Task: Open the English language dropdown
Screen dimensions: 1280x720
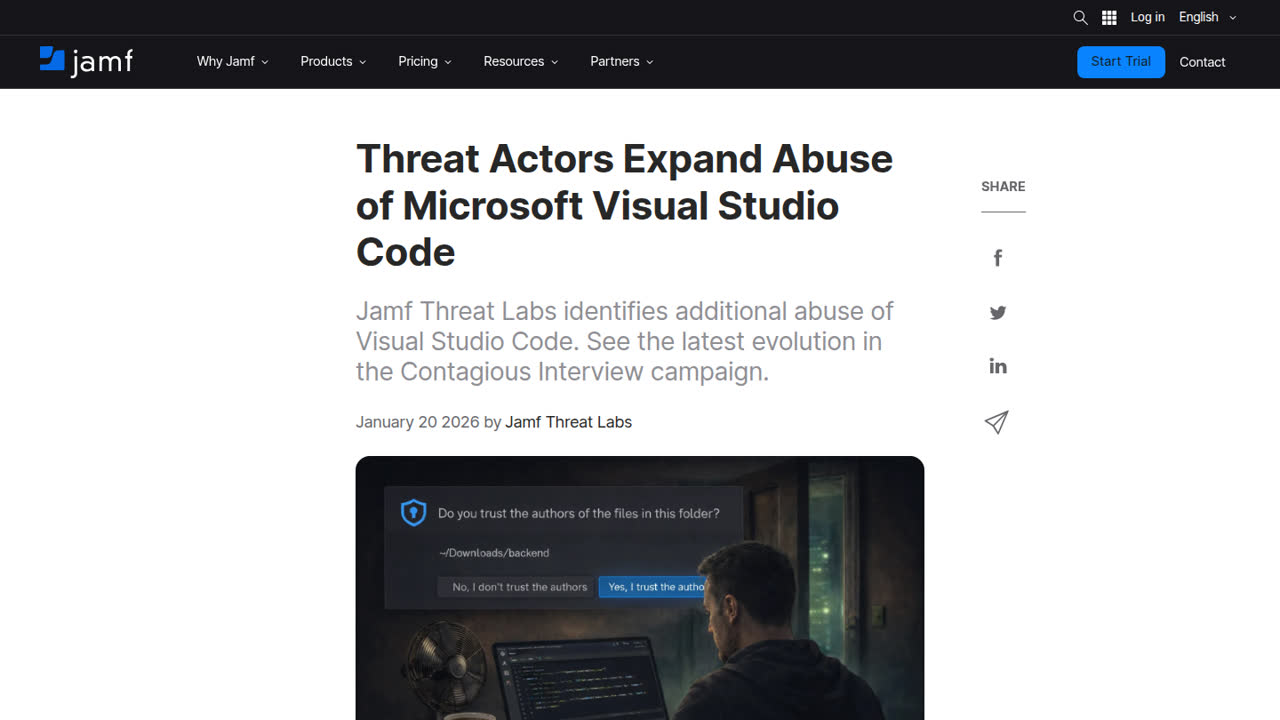Action: [x=1208, y=17]
